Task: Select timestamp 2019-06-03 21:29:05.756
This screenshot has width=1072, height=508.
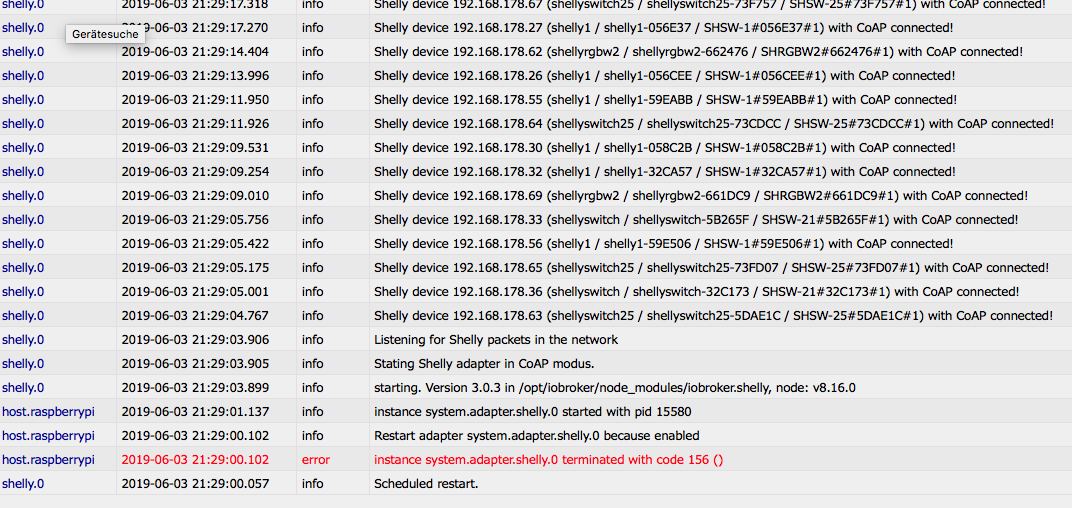Action: [196, 219]
